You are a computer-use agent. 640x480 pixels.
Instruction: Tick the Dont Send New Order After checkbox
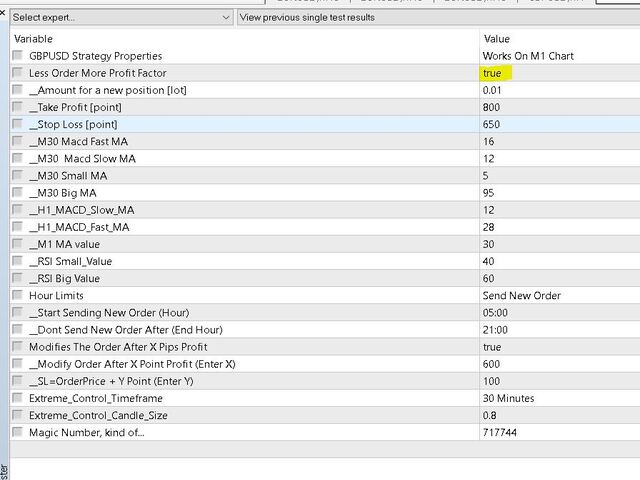(x=17, y=329)
